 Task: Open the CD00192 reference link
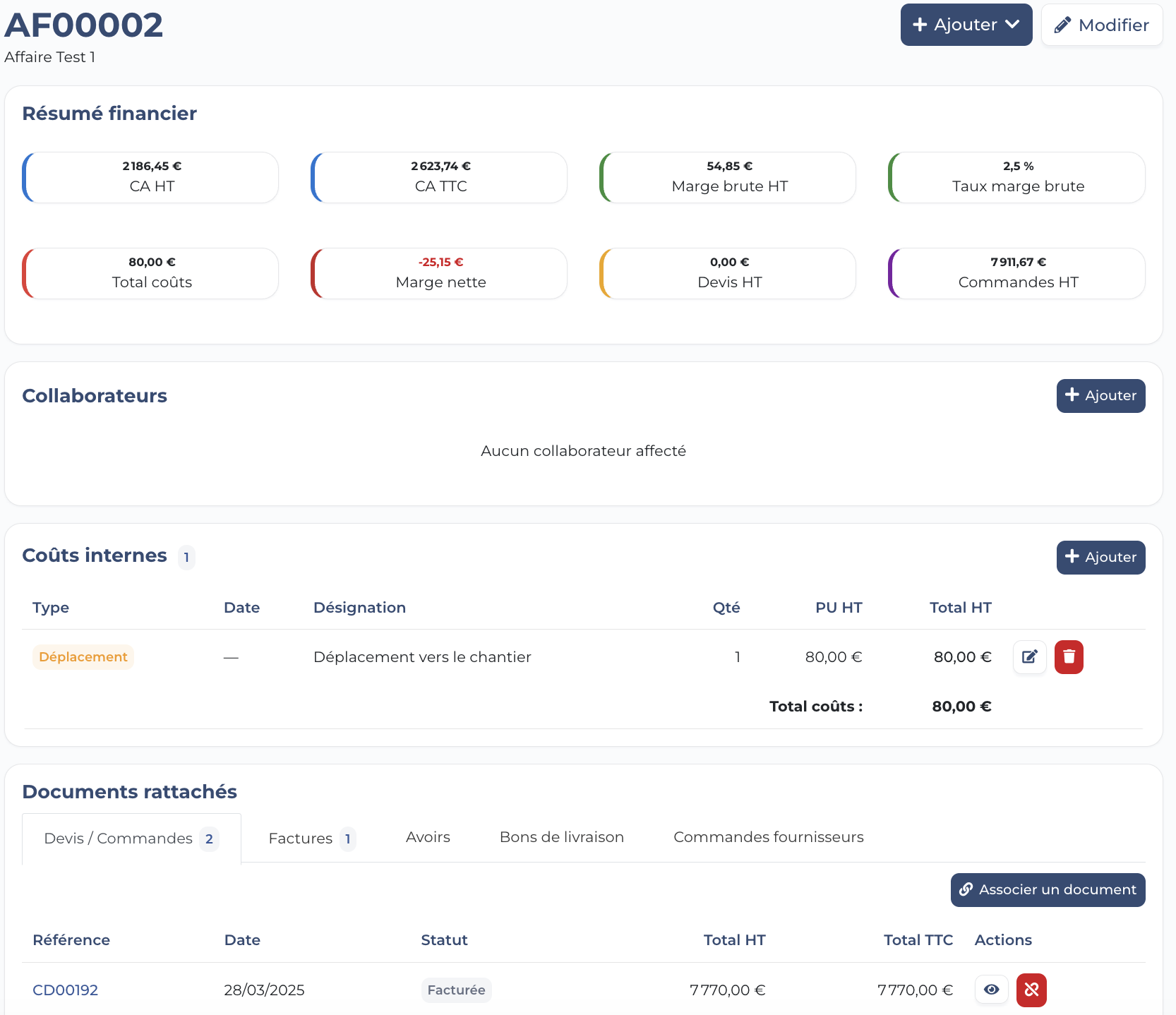pyautogui.click(x=66, y=990)
